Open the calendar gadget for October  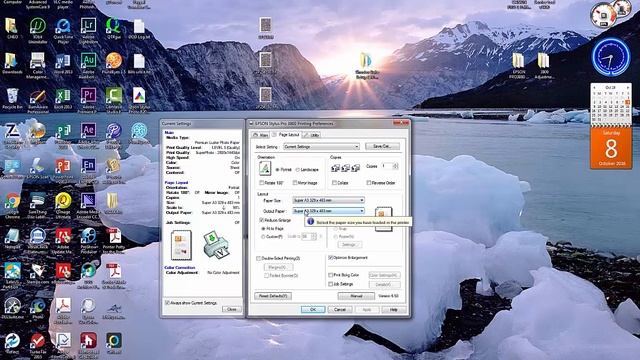[x=611, y=104]
